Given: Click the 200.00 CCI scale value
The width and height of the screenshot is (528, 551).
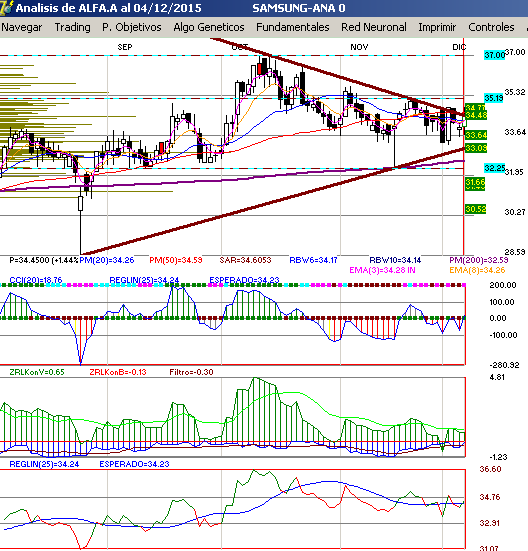Looking at the screenshot, I should click(503, 285).
